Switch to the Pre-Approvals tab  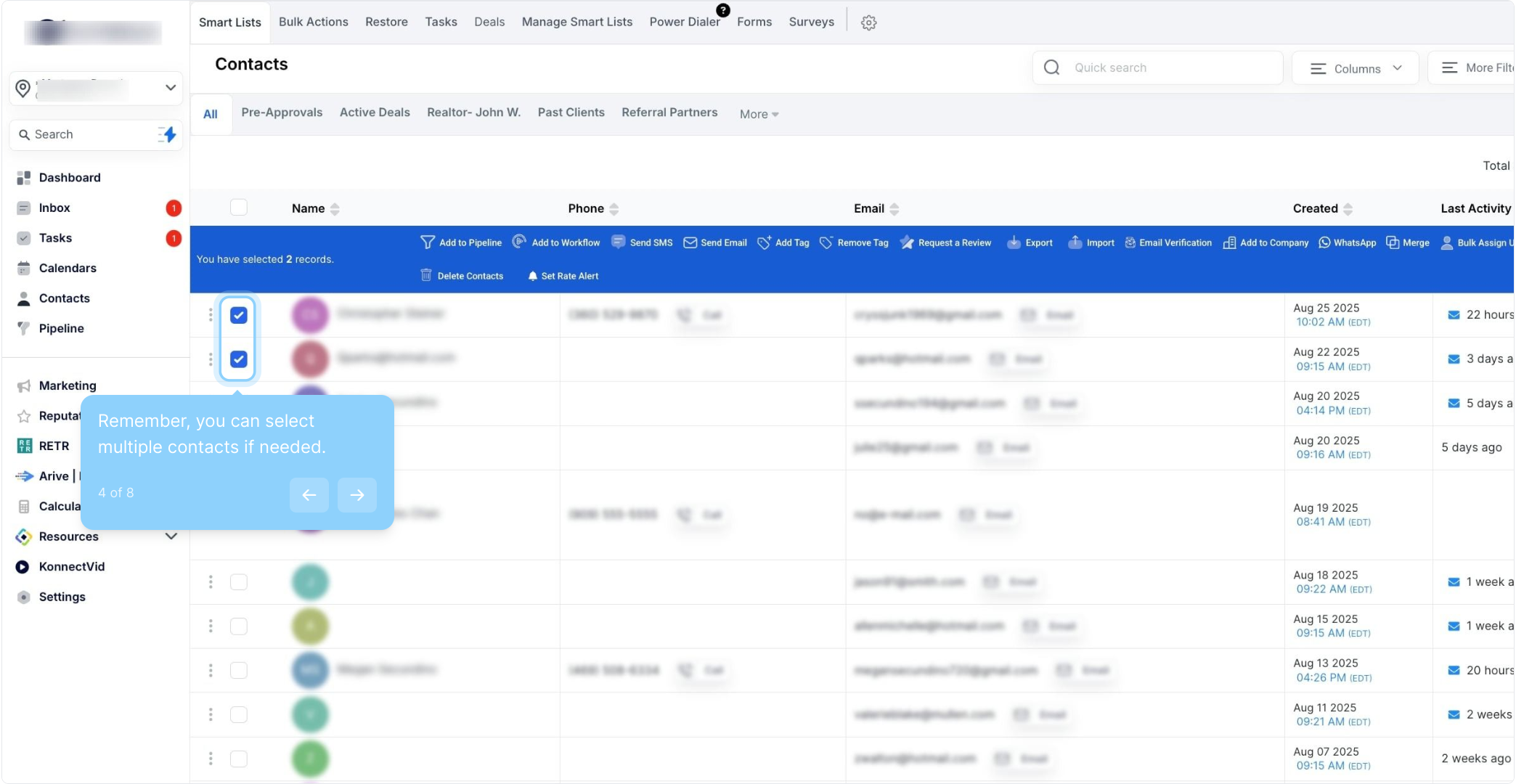coord(282,113)
